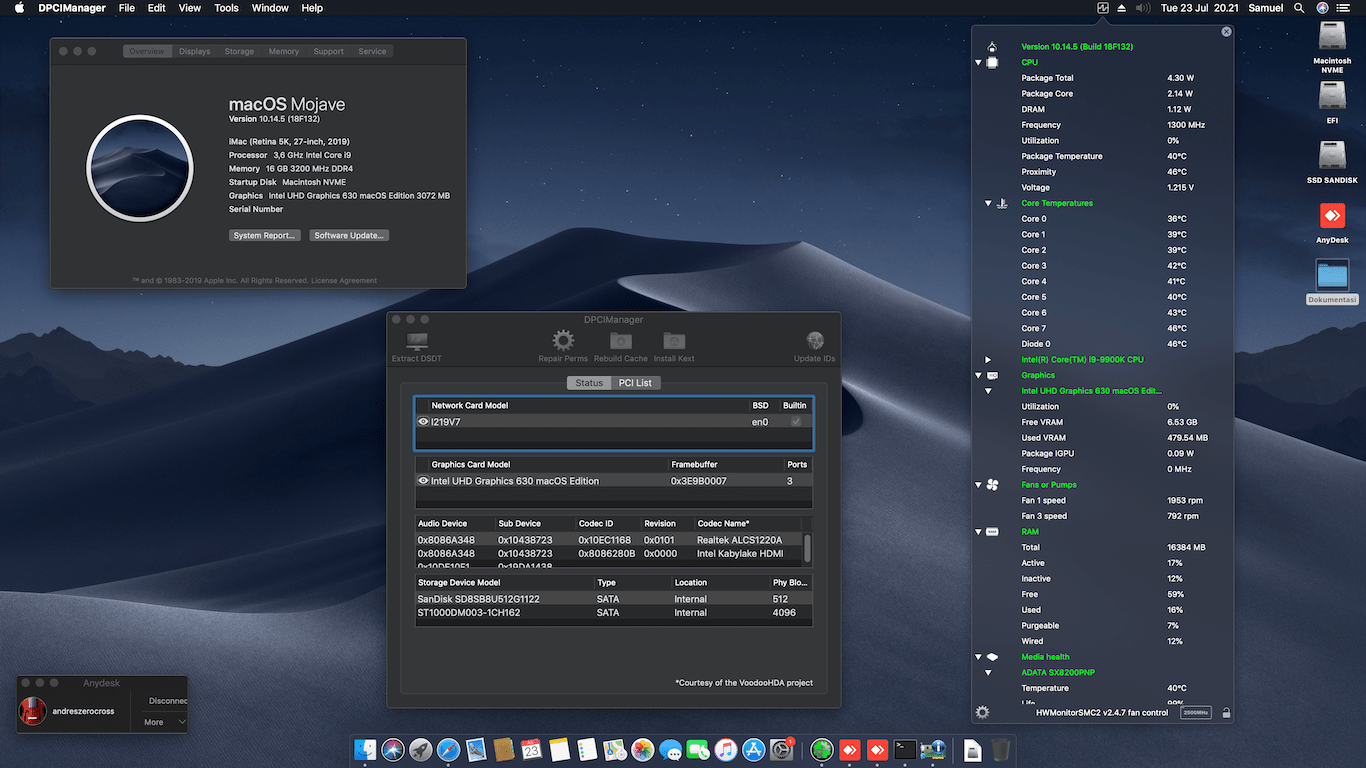The image size is (1366, 768).
Task: Toggle the Builtin checkbox for I219V7
Action: (796, 422)
